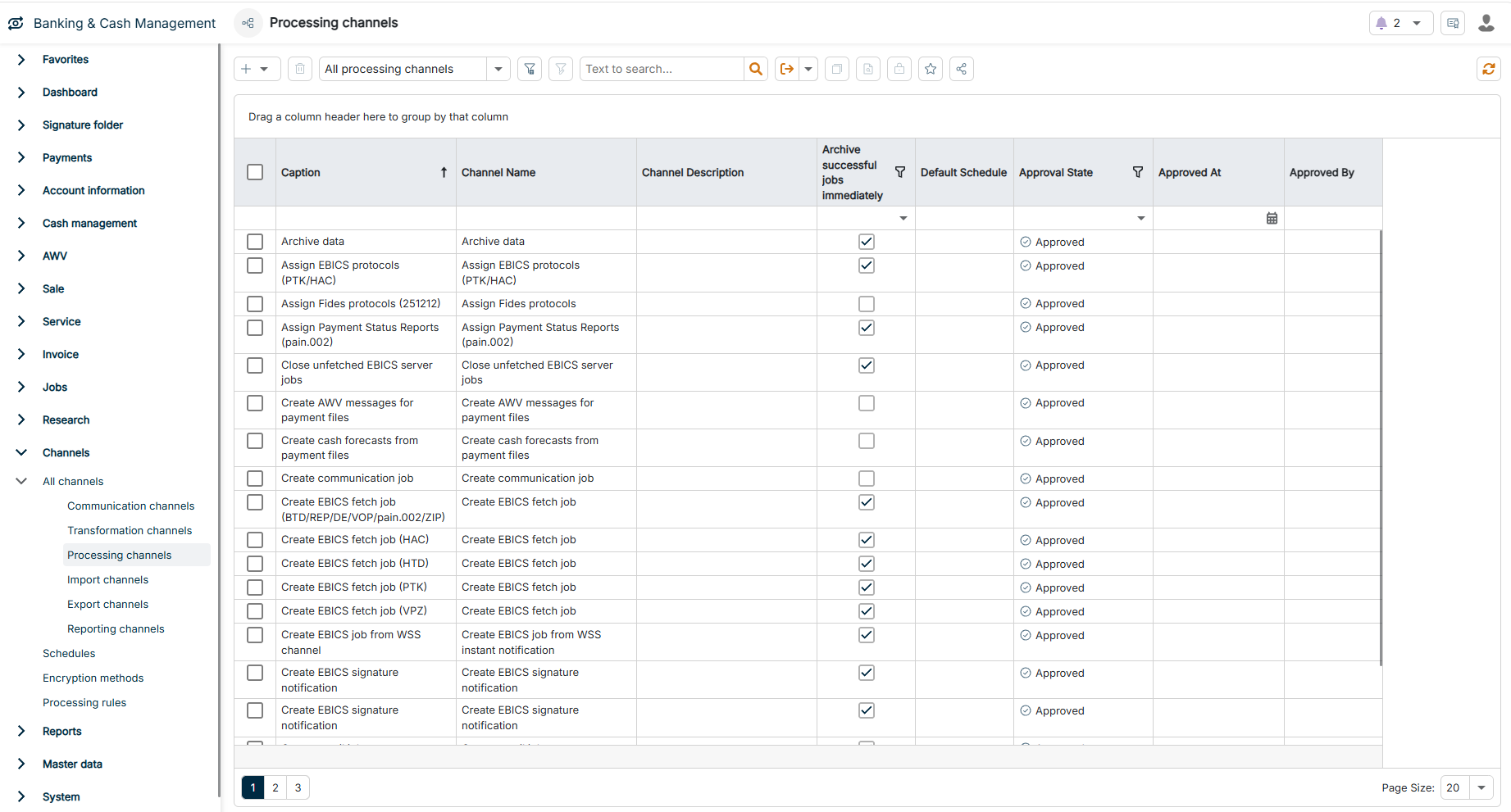Open Approval State filter row dropdown

(1140, 218)
